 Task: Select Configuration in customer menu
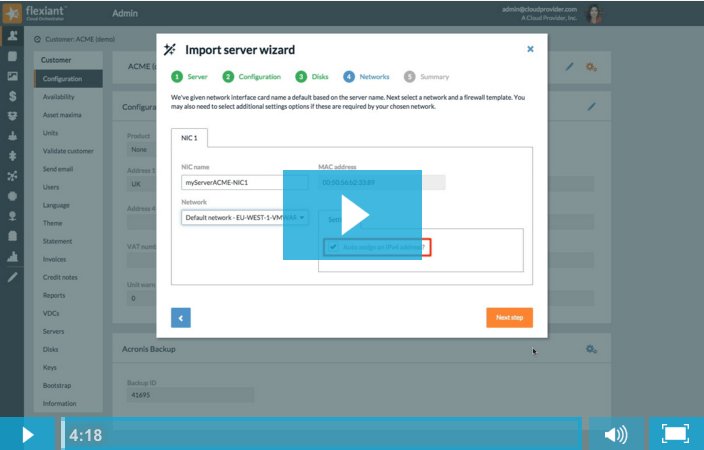pyautogui.click(x=68, y=79)
